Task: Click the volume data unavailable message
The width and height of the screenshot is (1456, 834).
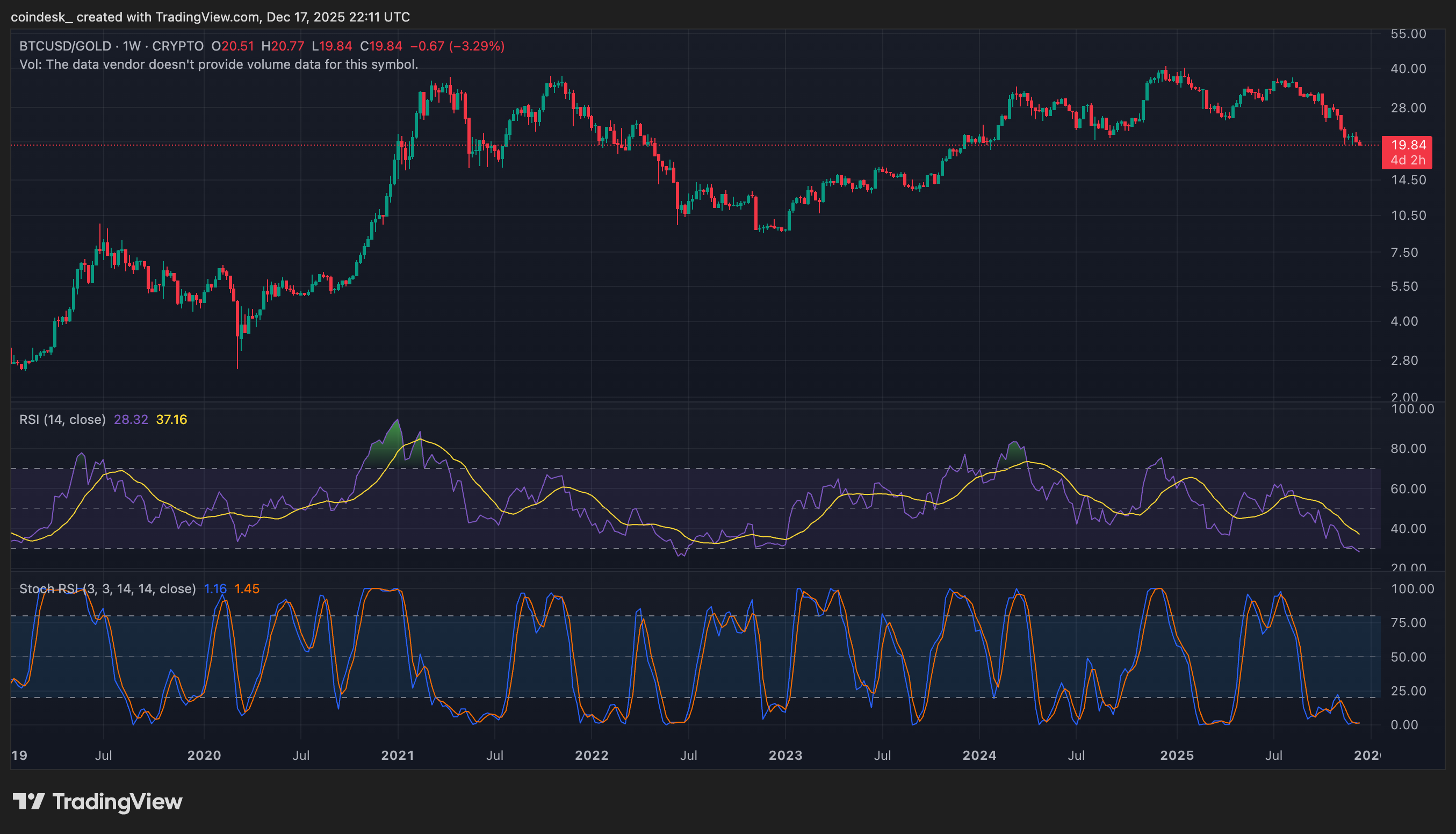Action: pos(219,64)
